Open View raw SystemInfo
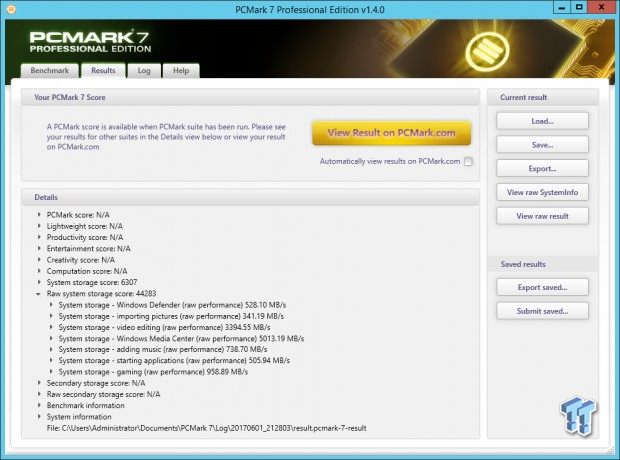 (542, 192)
